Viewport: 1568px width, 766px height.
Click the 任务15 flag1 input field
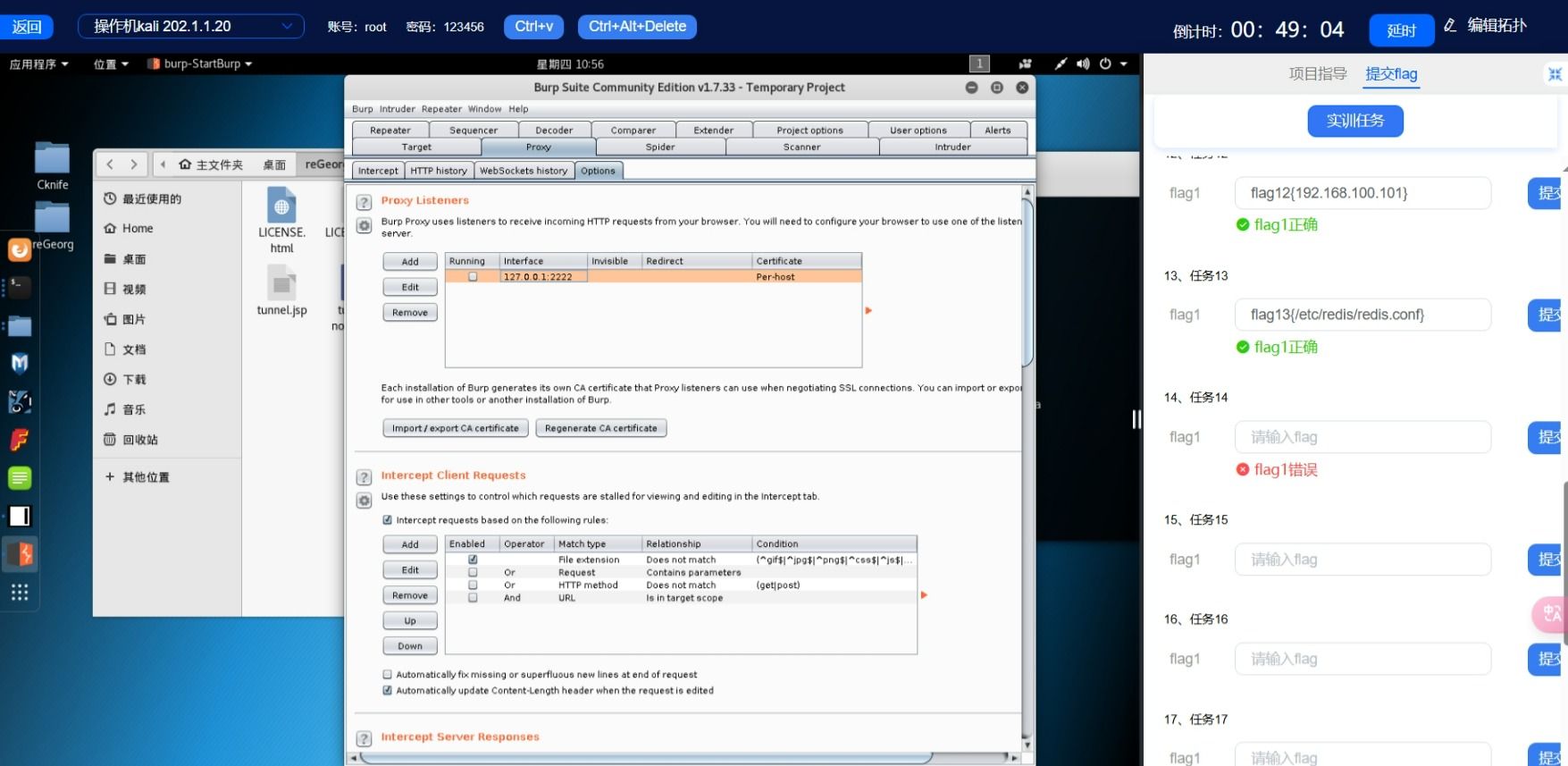coord(1363,560)
